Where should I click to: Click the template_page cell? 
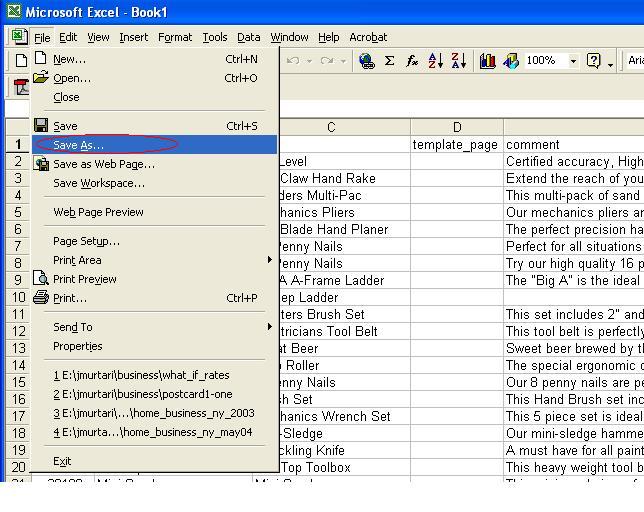(x=457, y=145)
